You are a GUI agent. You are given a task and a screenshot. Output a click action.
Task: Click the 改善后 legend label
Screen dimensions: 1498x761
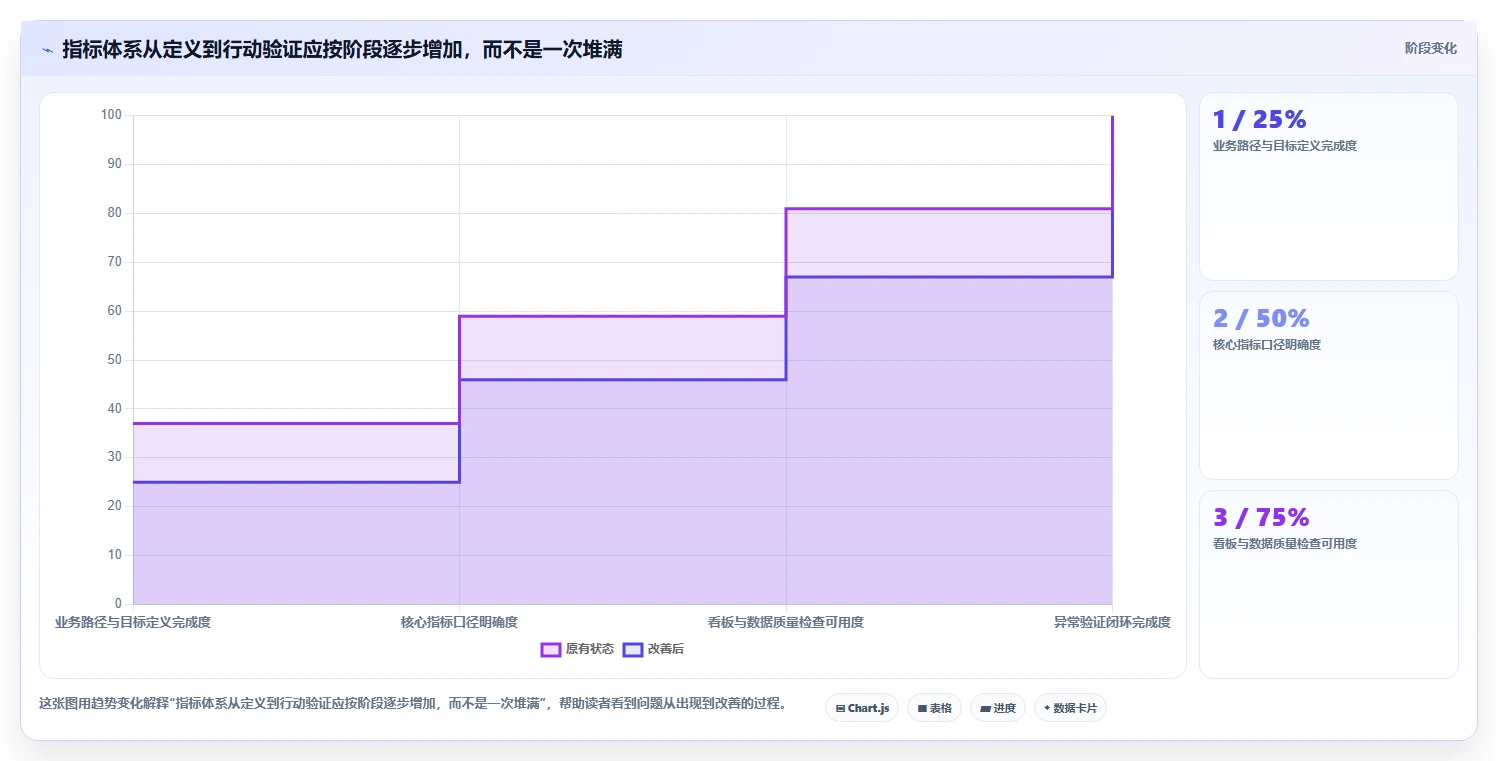[x=666, y=649]
